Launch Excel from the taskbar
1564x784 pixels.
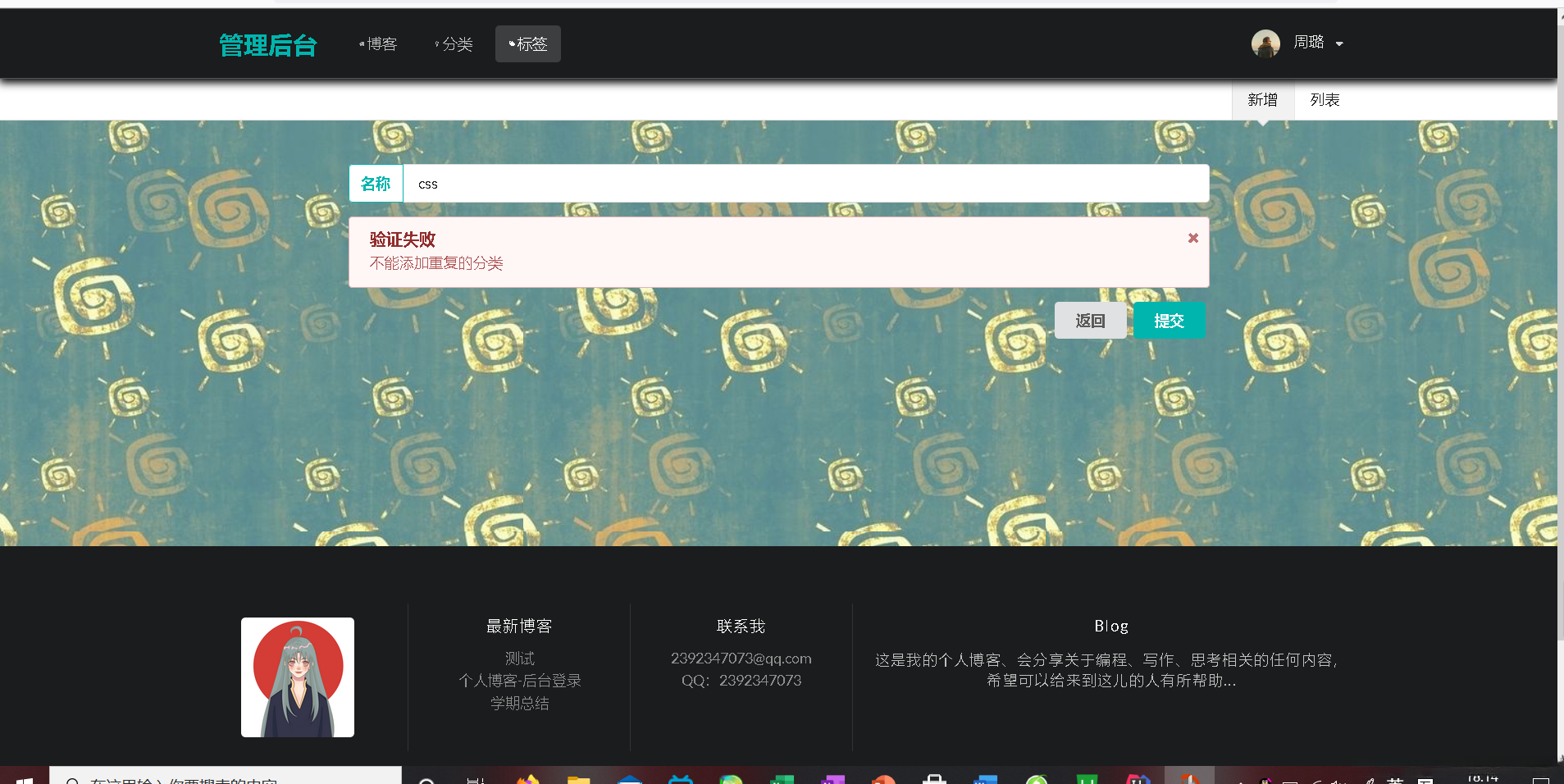[783, 777]
